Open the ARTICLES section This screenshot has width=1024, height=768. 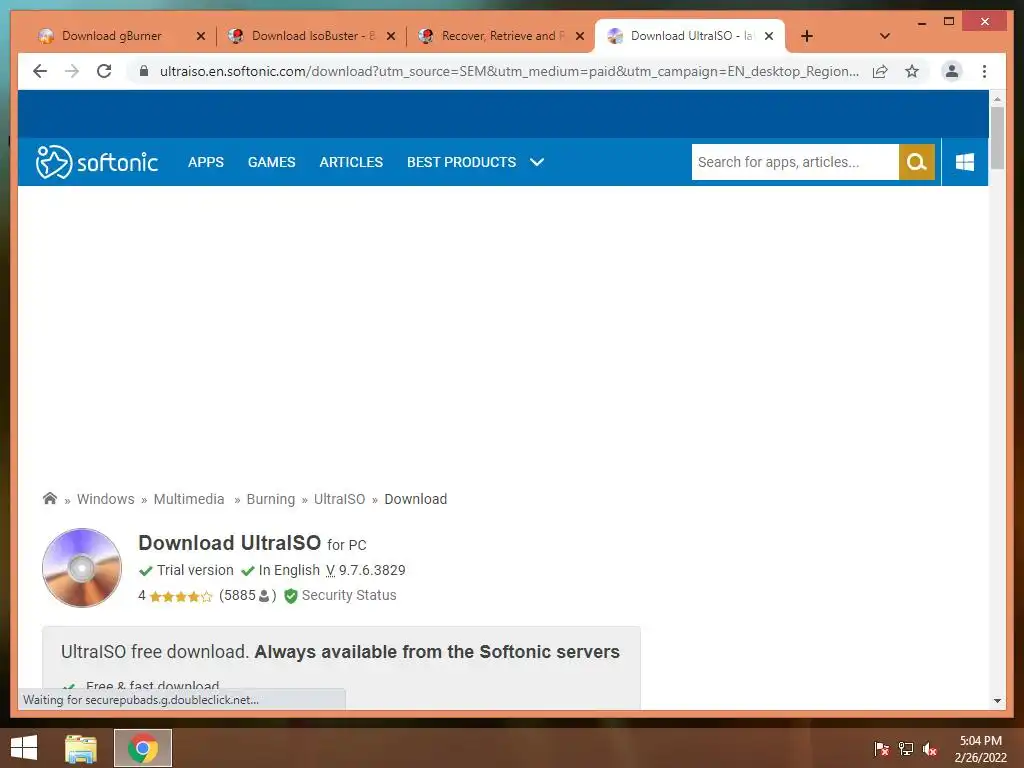tap(351, 162)
